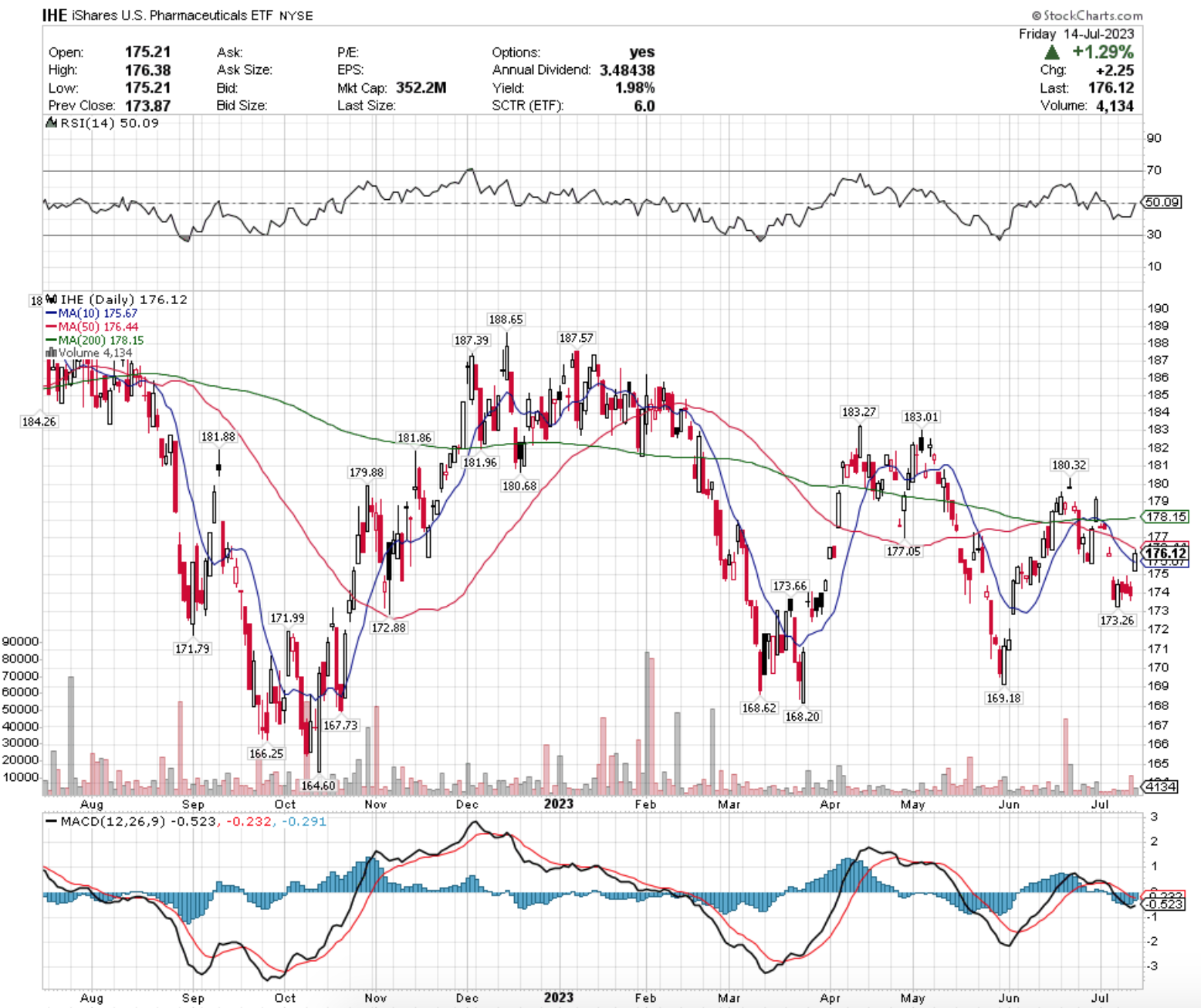
Task: Click the 179.88 price label
Action: [x=367, y=472]
